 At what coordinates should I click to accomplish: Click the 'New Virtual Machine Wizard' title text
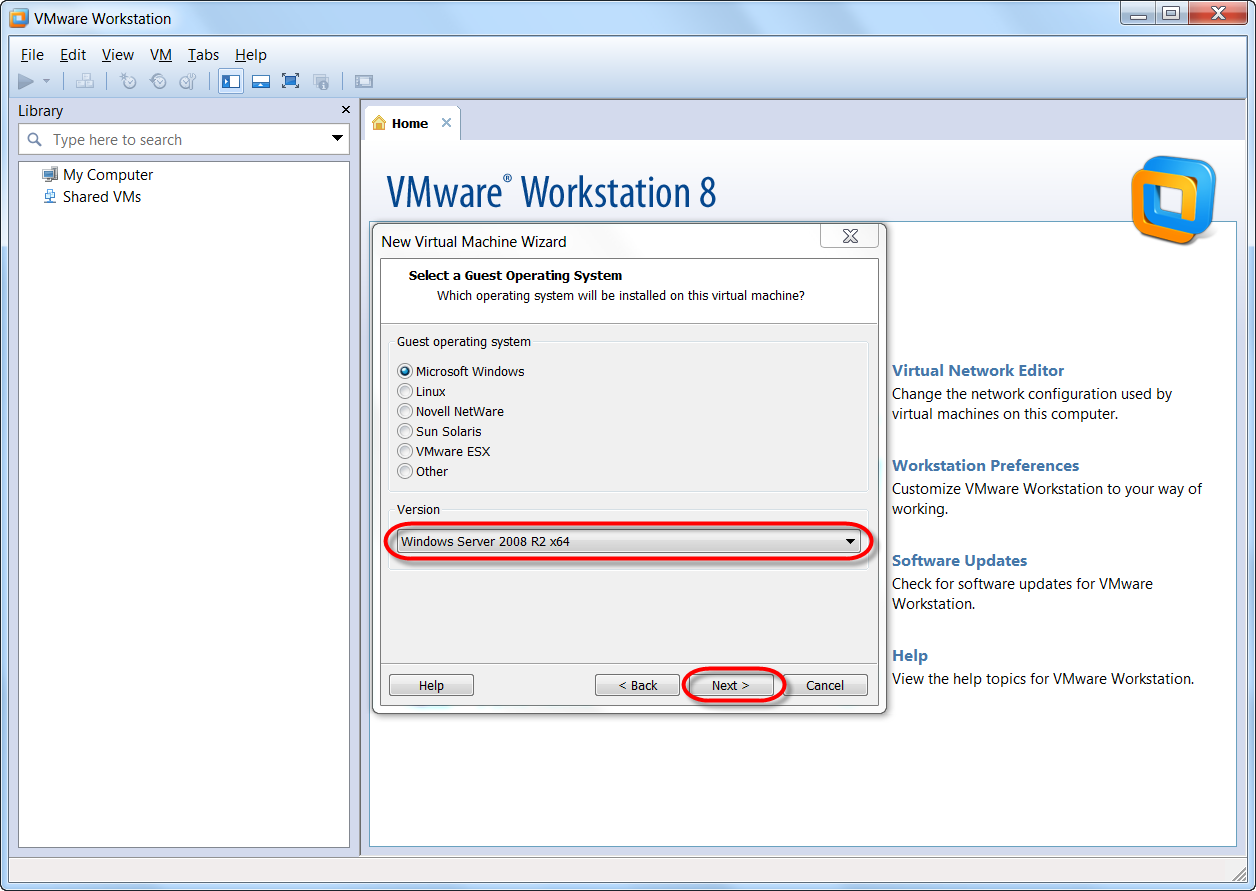pos(474,241)
